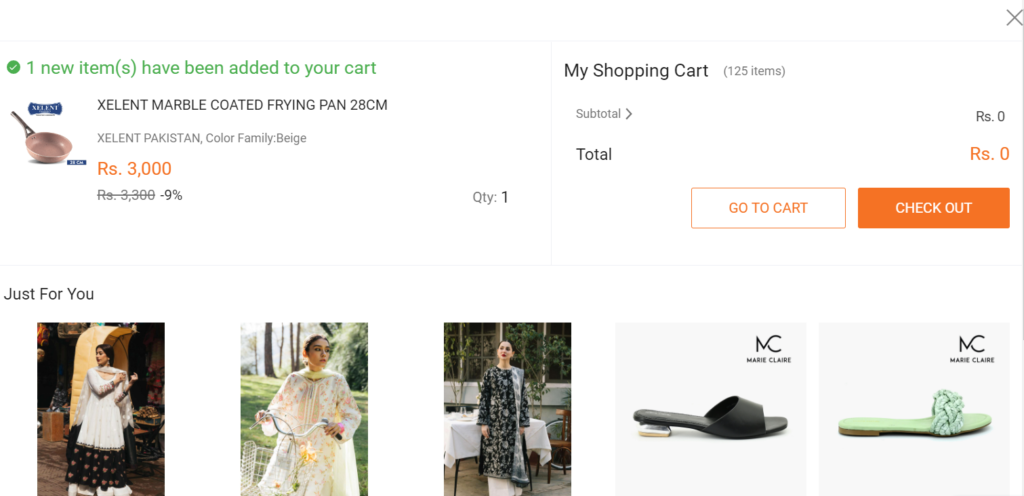Expand the Subtotal chevron arrow
Viewport: 1024px width, 496px height.
(x=629, y=114)
